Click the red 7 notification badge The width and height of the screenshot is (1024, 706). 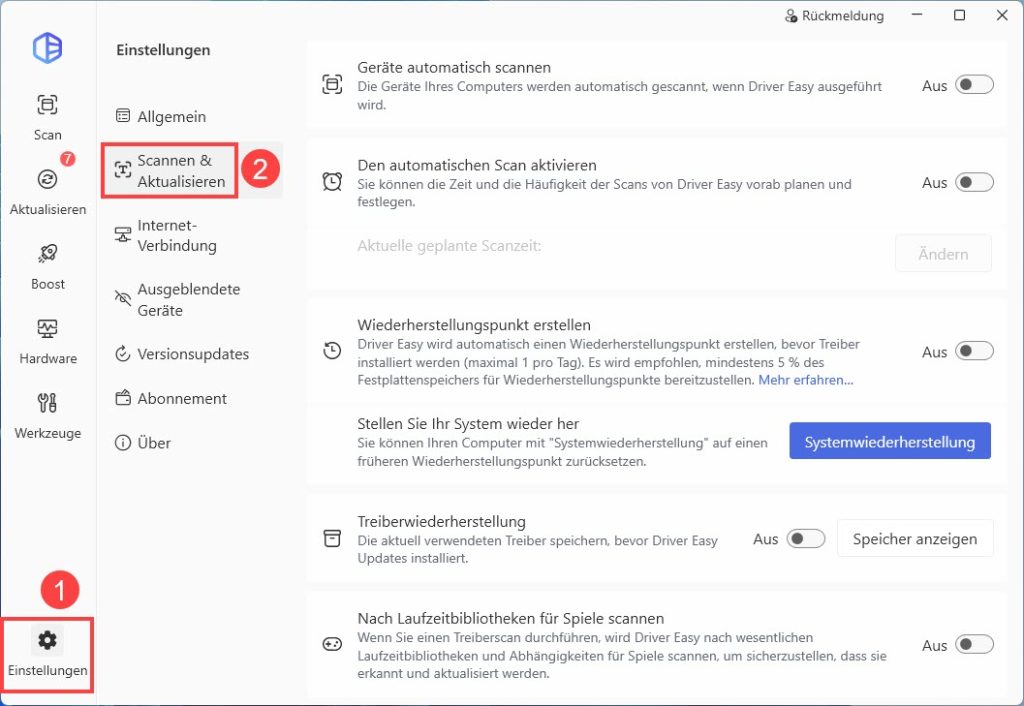pos(67,159)
